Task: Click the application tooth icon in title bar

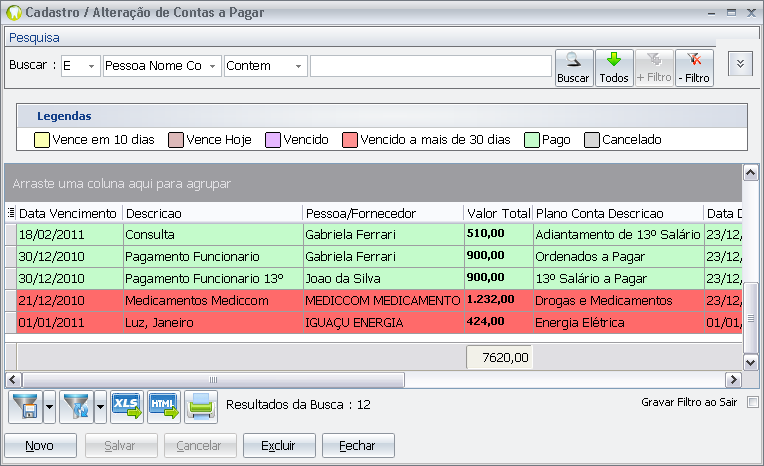Action: (14, 13)
